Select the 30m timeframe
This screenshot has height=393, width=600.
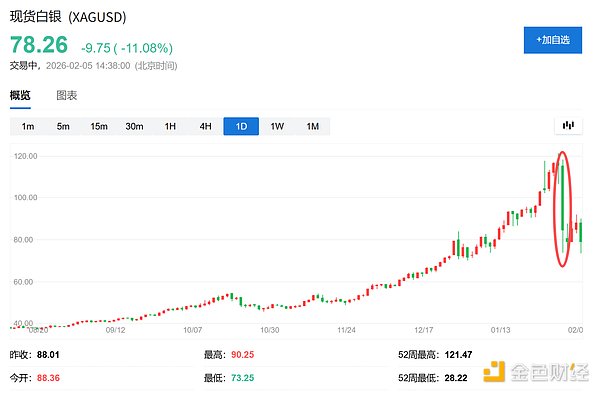point(134,126)
